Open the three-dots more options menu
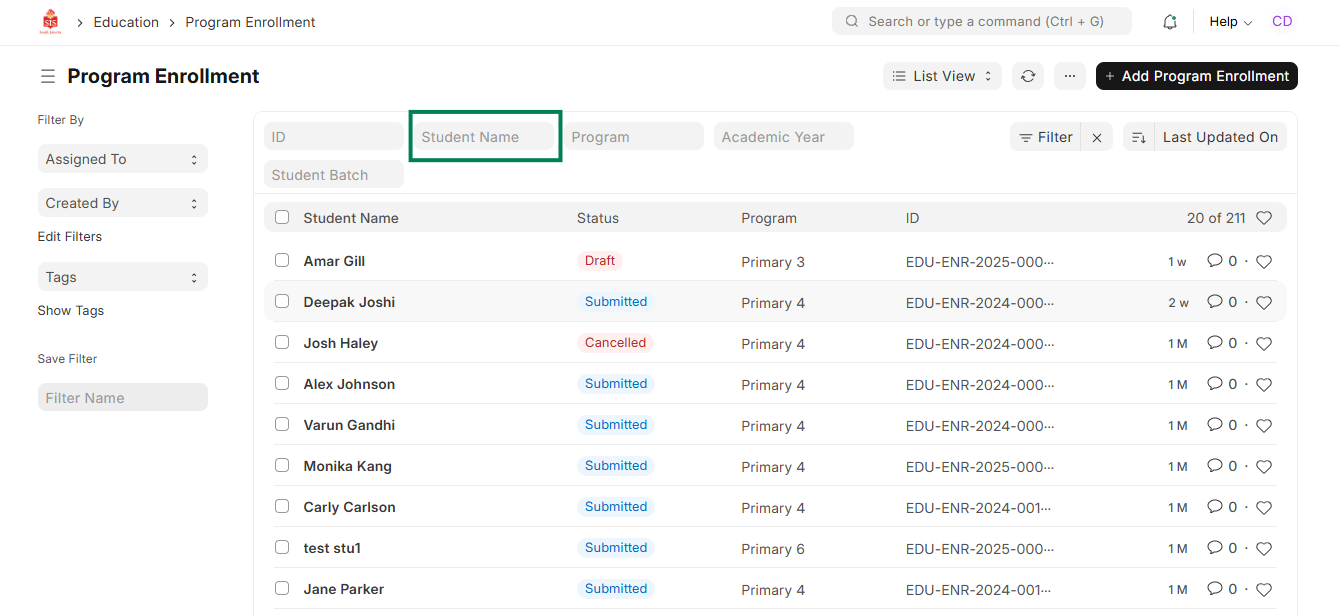This screenshot has height=616, width=1340. [1069, 76]
